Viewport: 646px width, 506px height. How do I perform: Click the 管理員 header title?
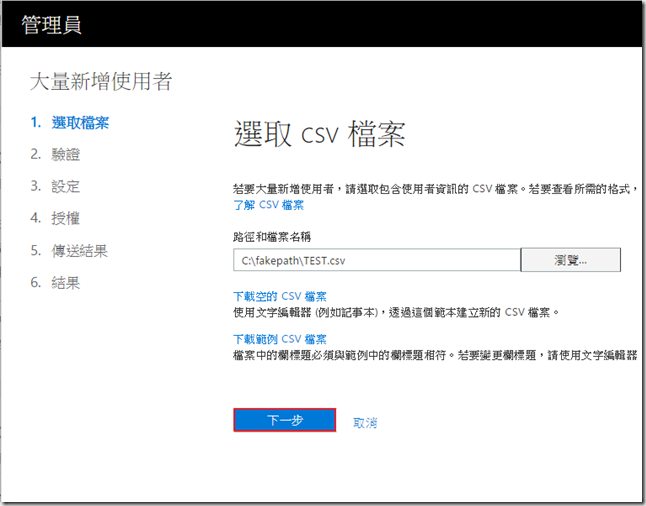coord(51,25)
